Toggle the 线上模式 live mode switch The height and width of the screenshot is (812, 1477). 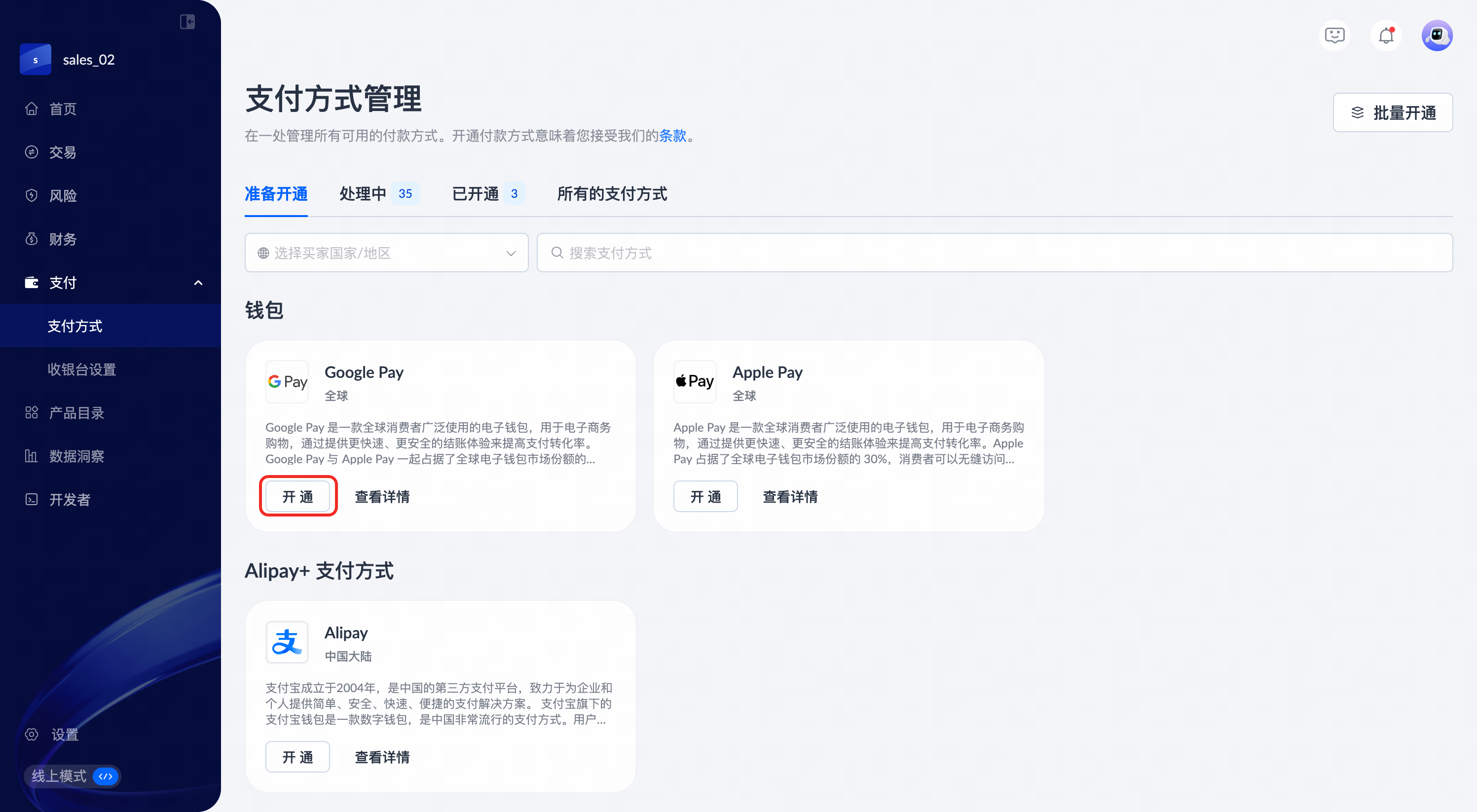coord(106,776)
